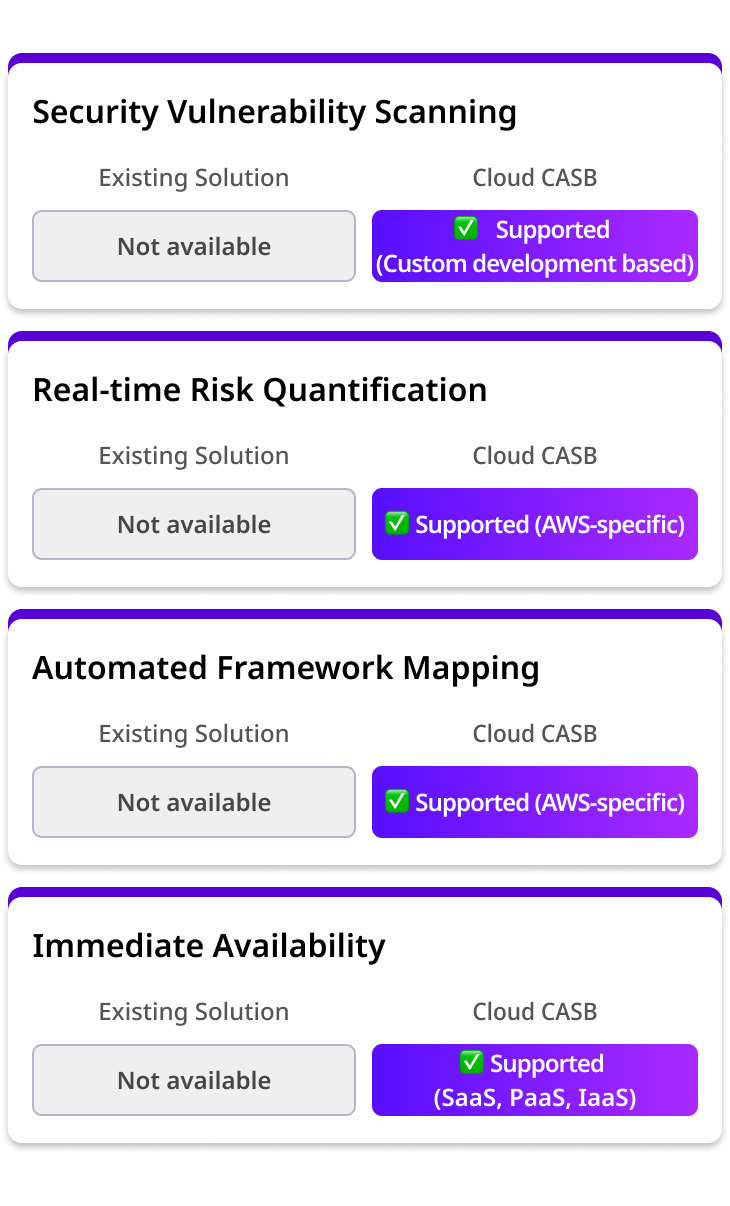Click 'Existing Solution' label in Security Vulnerability card
Image resolution: width=730 pixels, height=1206 pixels.
click(194, 178)
